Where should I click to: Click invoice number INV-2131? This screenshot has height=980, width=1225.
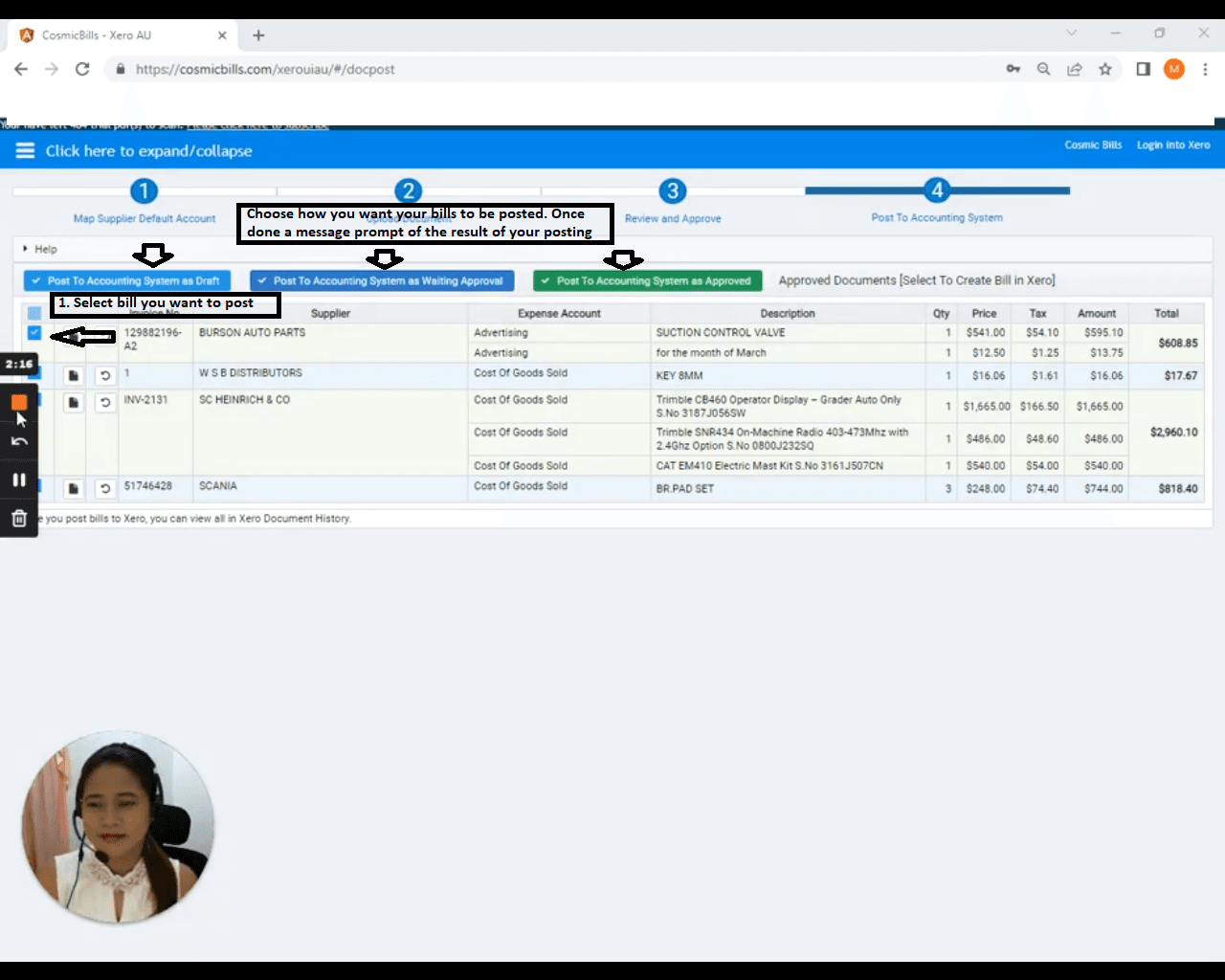pos(145,399)
